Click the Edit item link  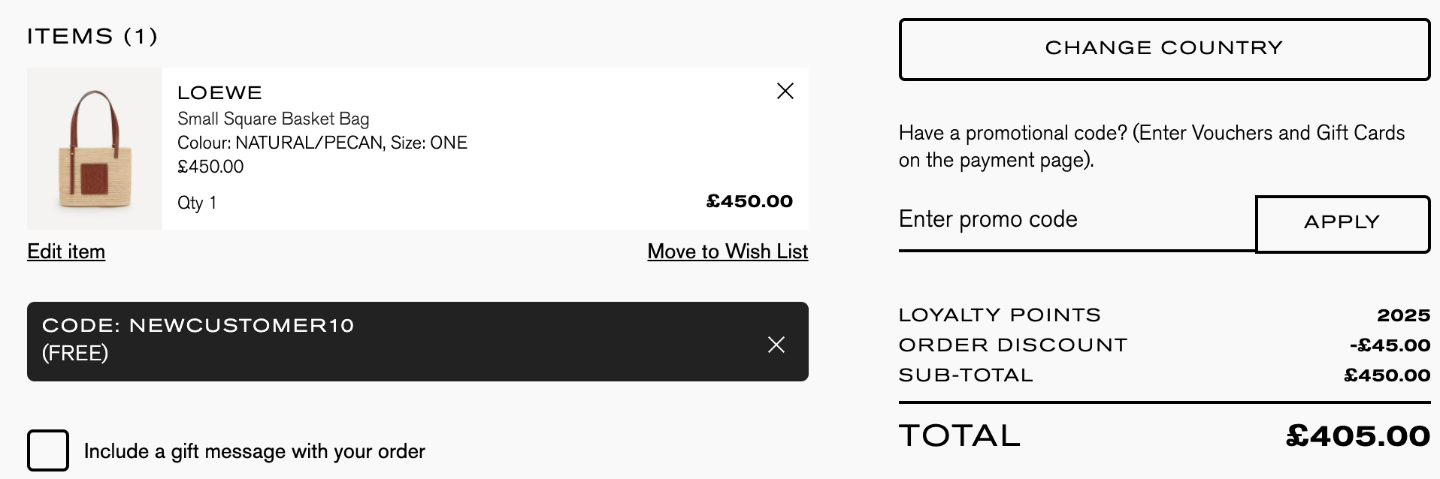(x=66, y=251)
